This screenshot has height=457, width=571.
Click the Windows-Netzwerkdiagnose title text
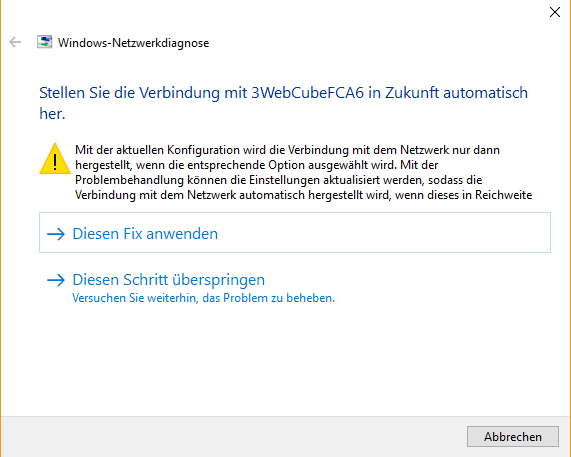133,43
